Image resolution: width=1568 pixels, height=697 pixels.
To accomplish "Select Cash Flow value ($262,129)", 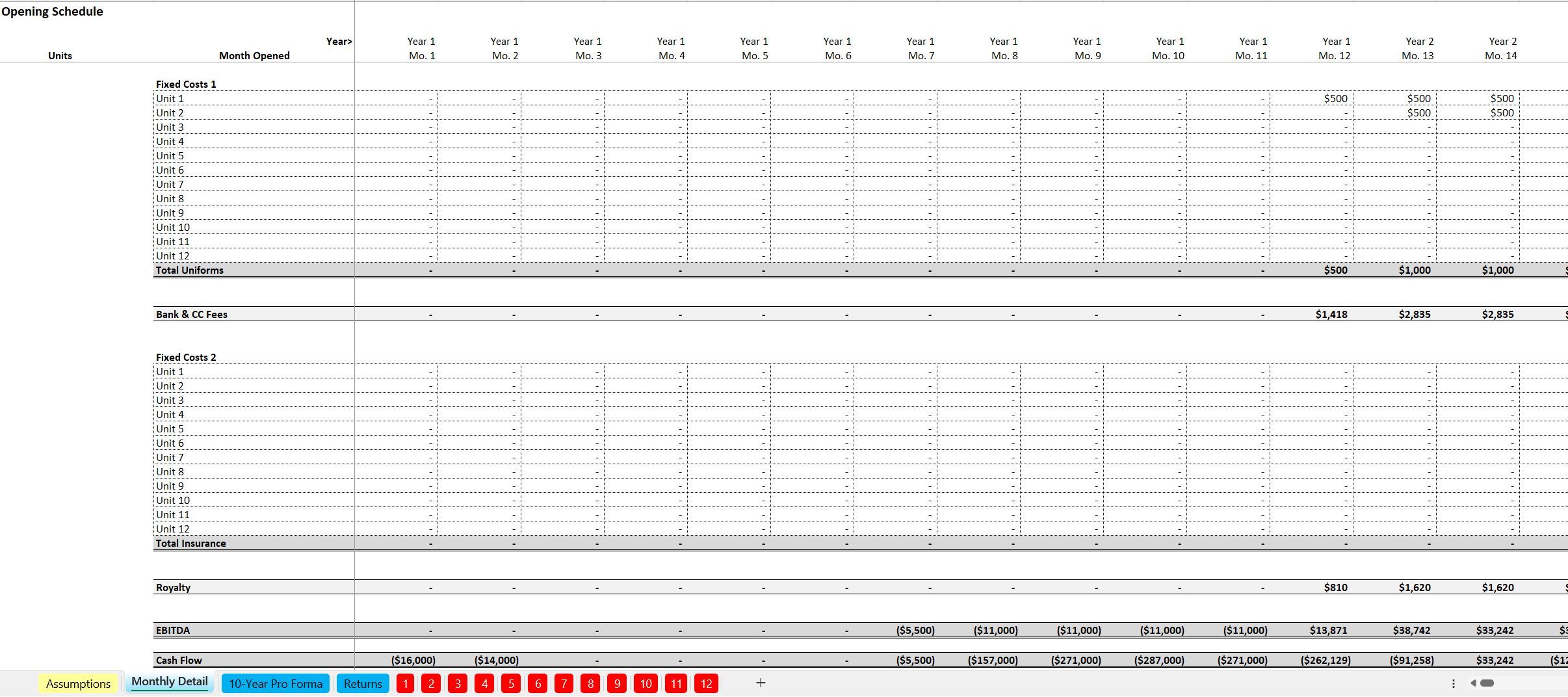I will (1326, 660).
